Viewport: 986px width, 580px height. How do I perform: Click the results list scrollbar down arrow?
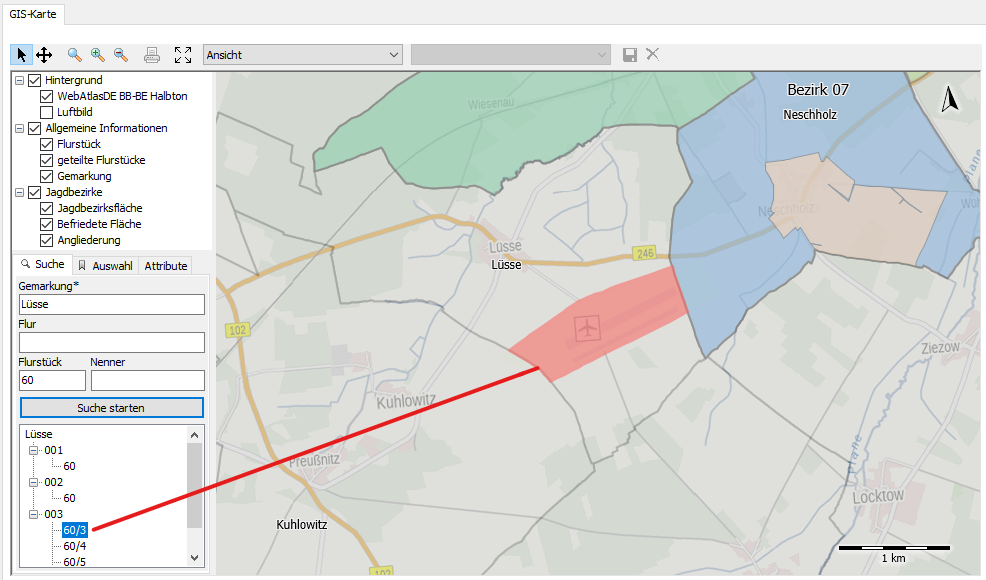point(195,558)
